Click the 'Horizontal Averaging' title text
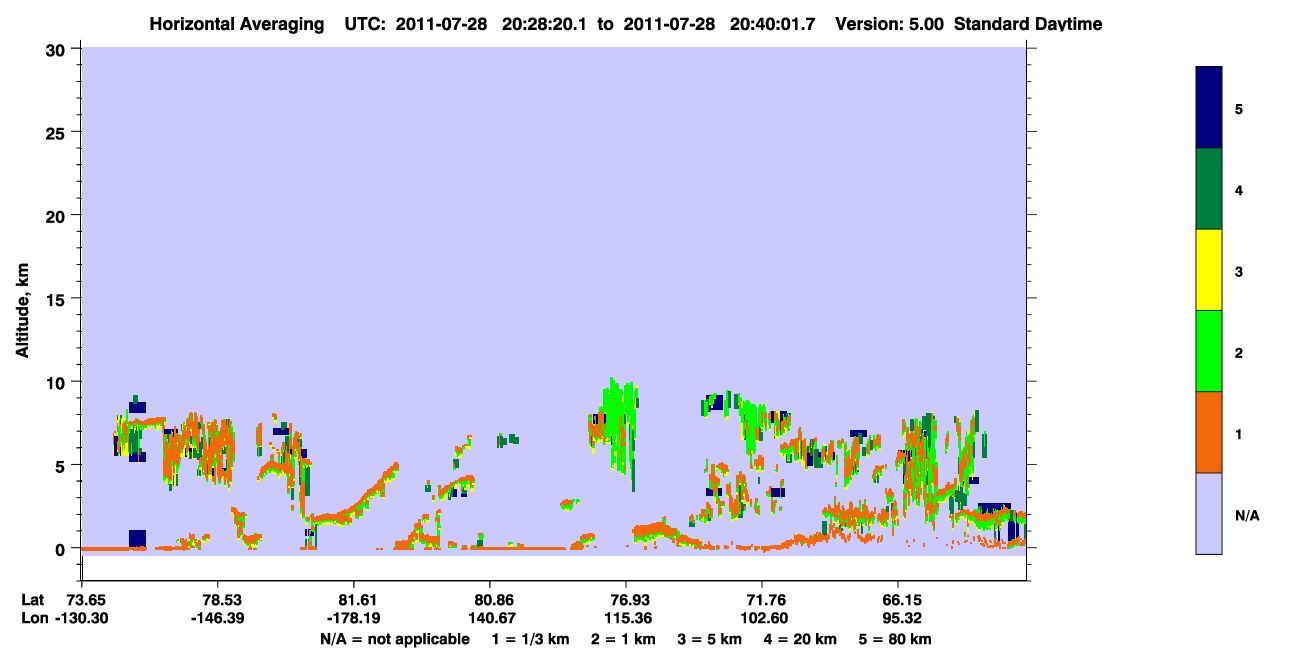 coord(236,23)
